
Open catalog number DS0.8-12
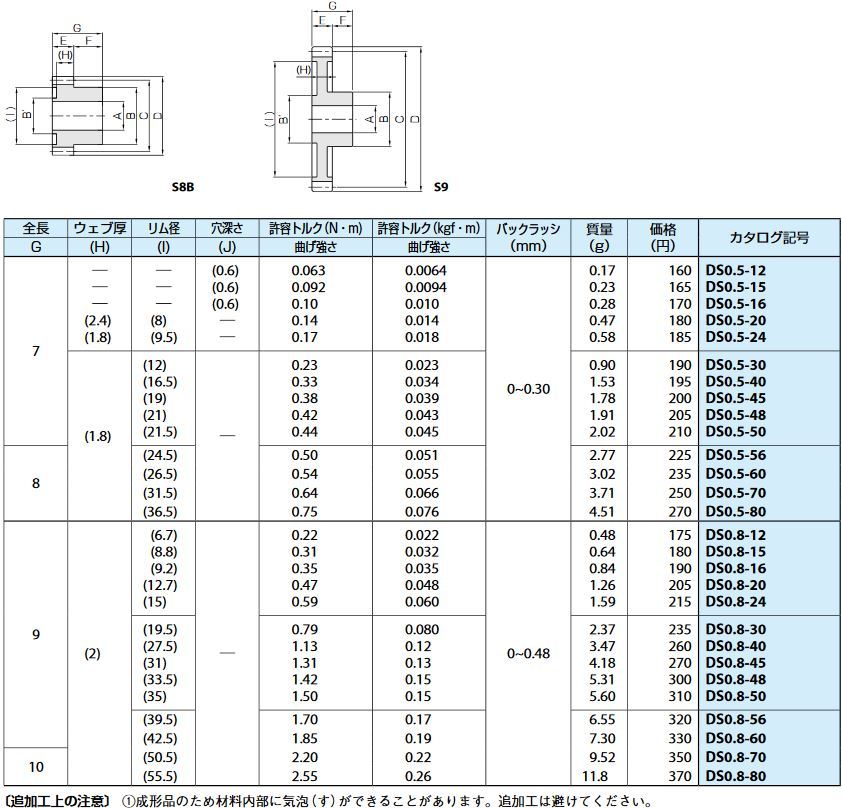point(735,535)
